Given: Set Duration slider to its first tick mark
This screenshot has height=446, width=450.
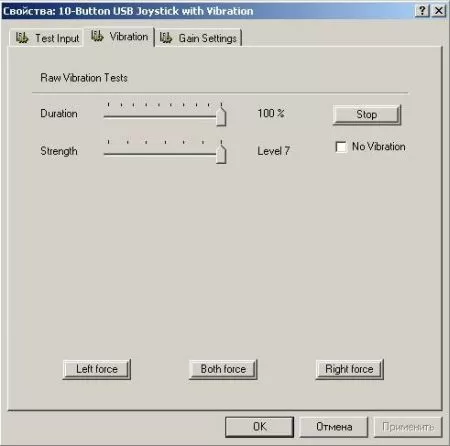Looking at the screenshot, I should click(x=108, y=116).
